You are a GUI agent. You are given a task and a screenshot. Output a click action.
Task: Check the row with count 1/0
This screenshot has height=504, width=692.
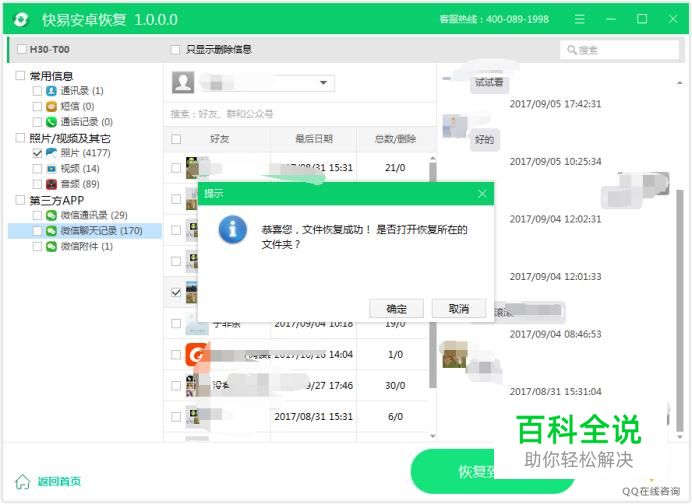click(176, 354)
